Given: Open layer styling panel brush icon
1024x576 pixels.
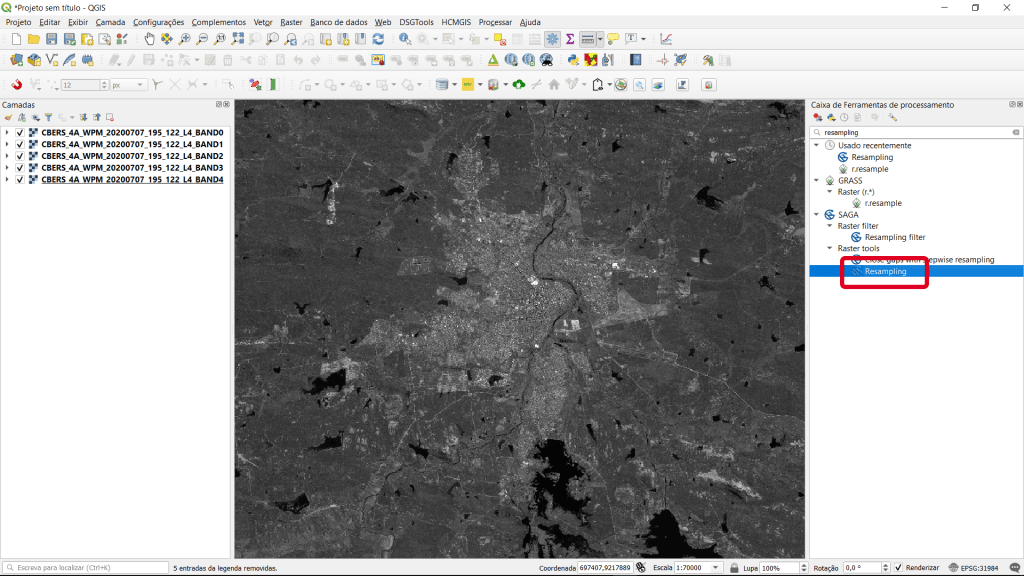Looking at the screenshot, I should [8, 118].
